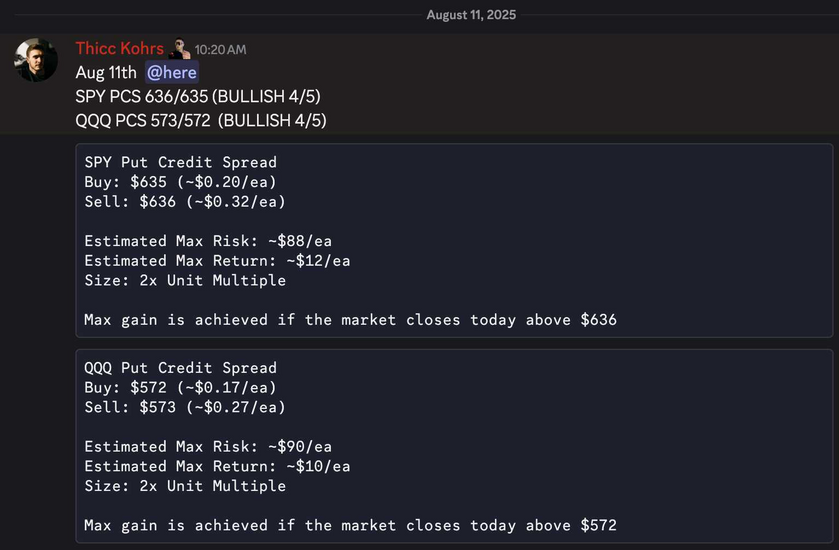Click the Estimated Max Risk ~$88/ea line

208,241
